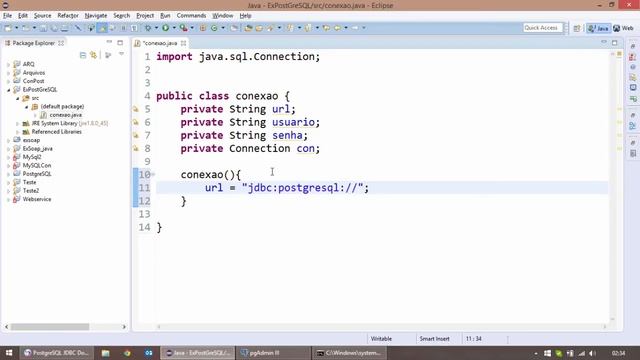Click the Writable status bar entry
Image resolution: width=640 pixels, height=360 pixels.
click(381, 339)
